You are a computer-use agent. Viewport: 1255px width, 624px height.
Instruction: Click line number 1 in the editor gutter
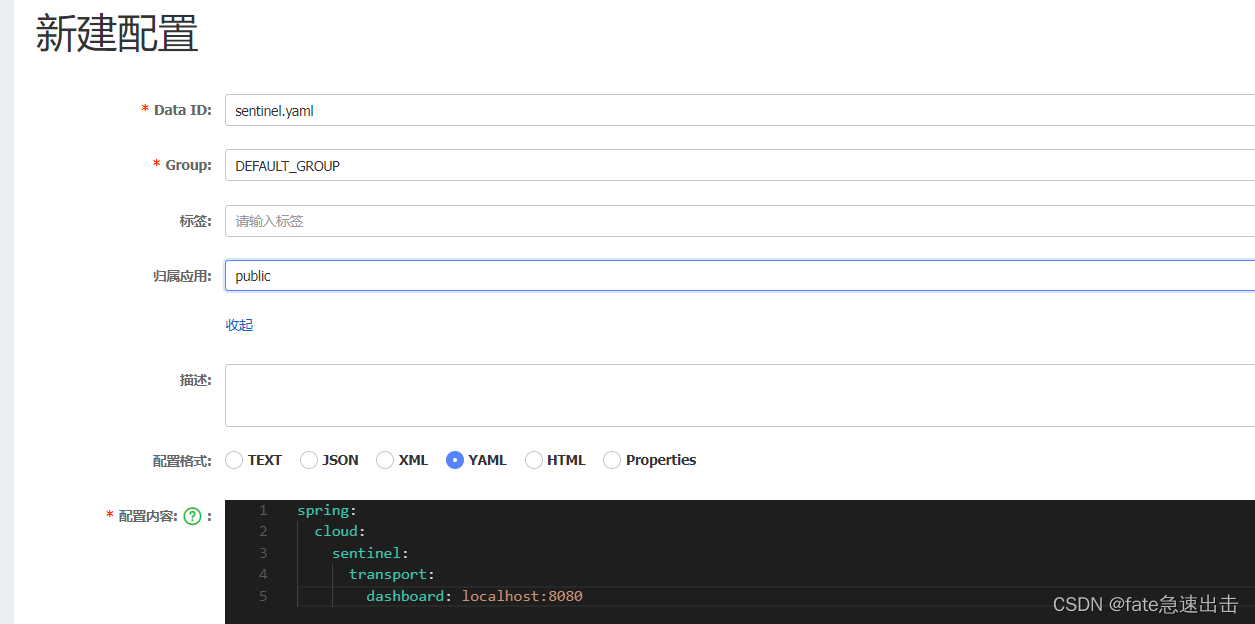coord(263,510)
